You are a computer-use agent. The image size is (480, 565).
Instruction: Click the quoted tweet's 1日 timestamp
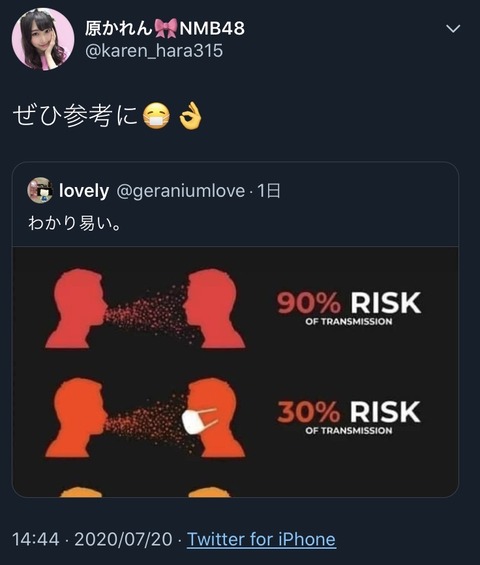[268, 191]
